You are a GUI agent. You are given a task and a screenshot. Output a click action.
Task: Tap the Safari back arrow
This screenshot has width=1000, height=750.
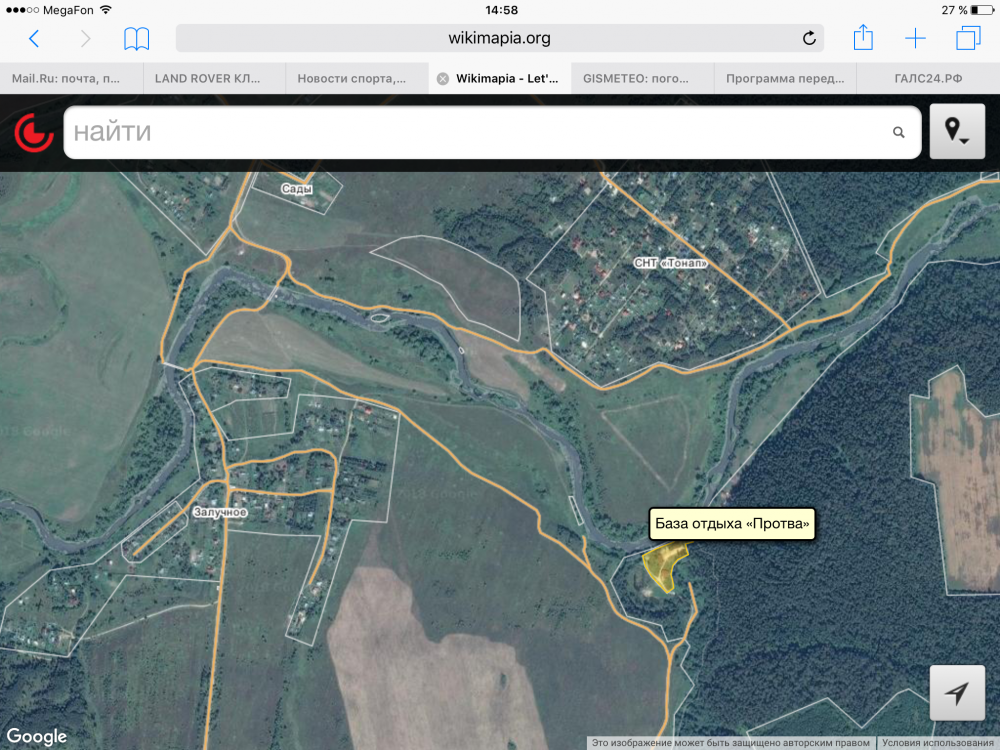tap(34, 39)
